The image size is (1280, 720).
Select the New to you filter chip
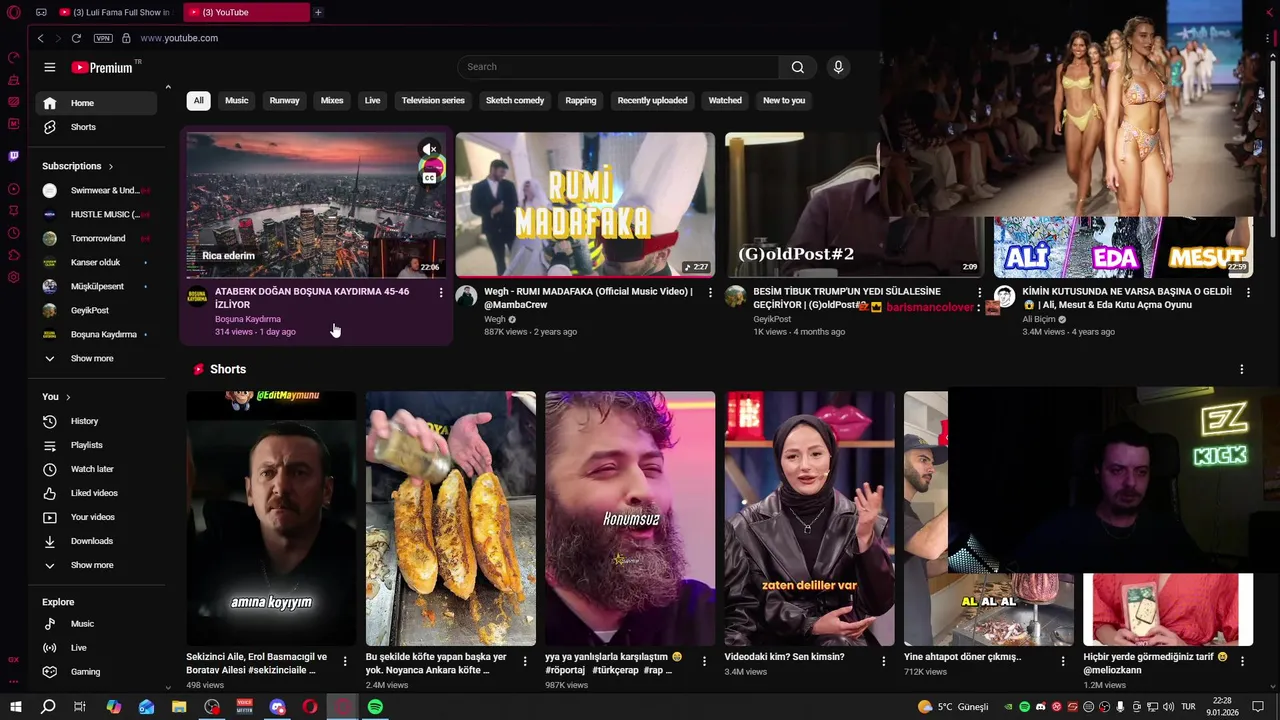pyautogui.click(x=784, y=100)
